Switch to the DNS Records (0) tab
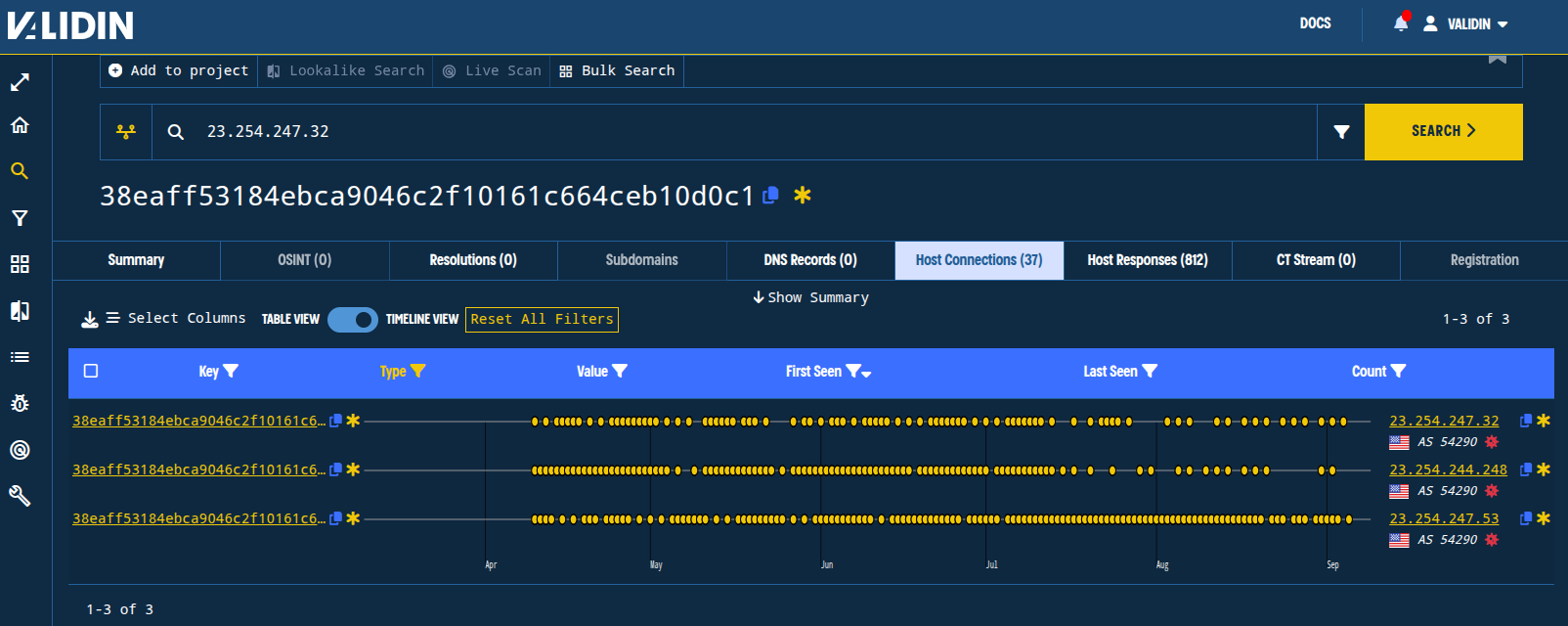This screenshot has height=626, width=1568. [x=810, y=260]
